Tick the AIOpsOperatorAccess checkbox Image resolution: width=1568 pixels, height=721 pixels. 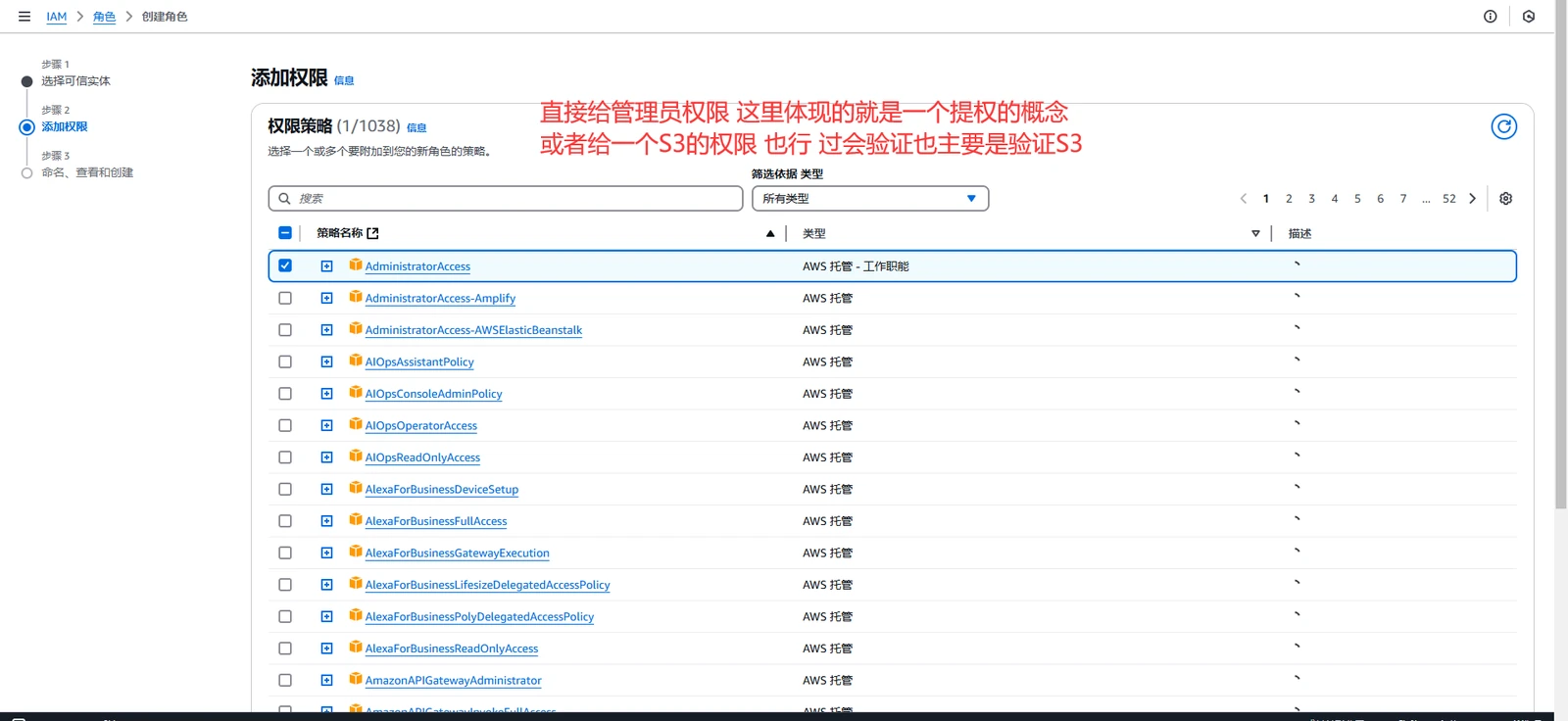285,425
